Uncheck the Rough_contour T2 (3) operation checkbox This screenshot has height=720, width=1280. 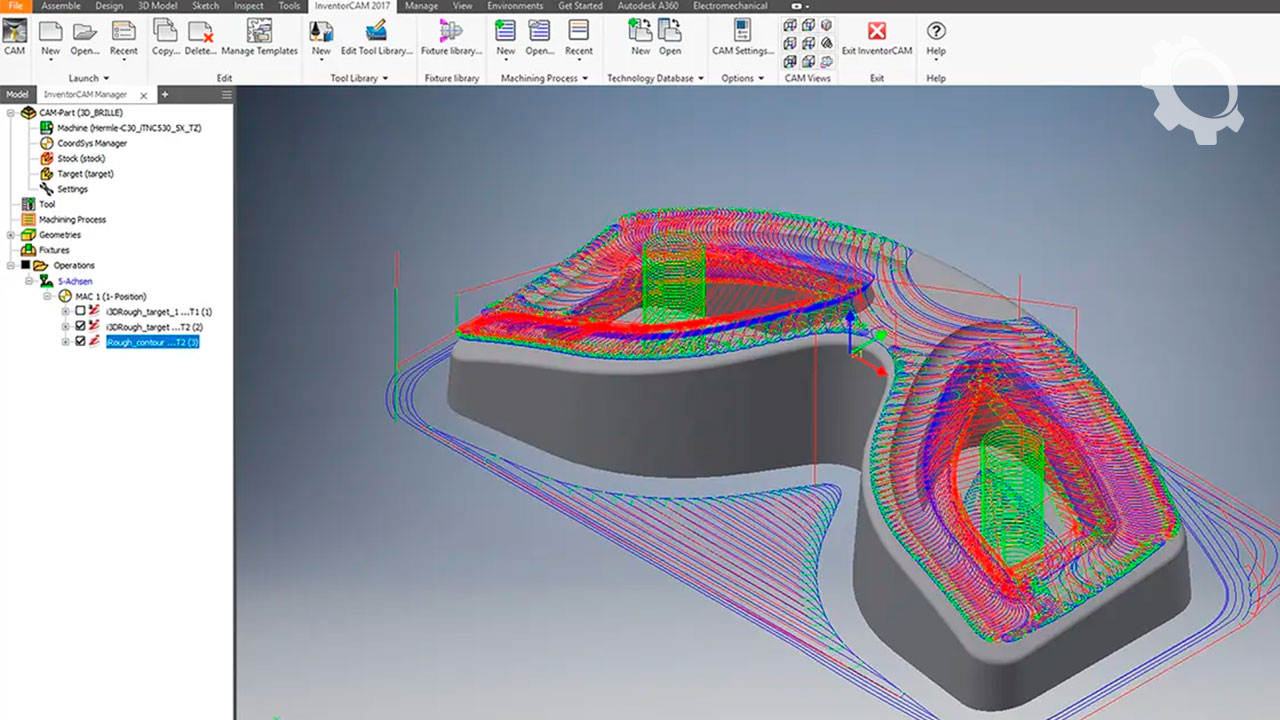(x=81, y=342)
